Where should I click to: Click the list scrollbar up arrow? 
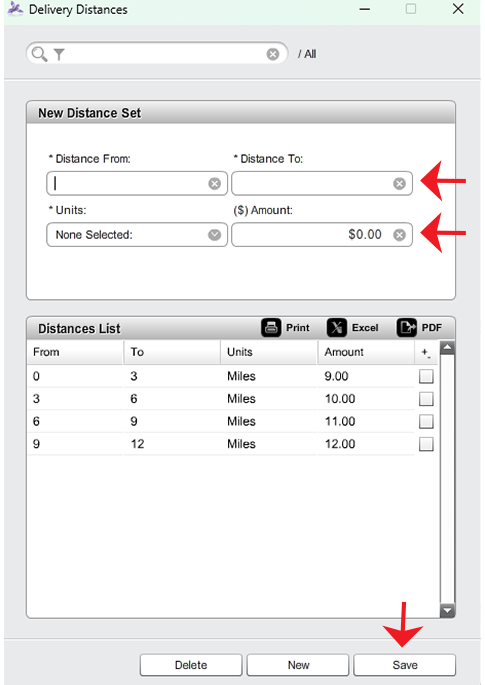tap(447, 348)
